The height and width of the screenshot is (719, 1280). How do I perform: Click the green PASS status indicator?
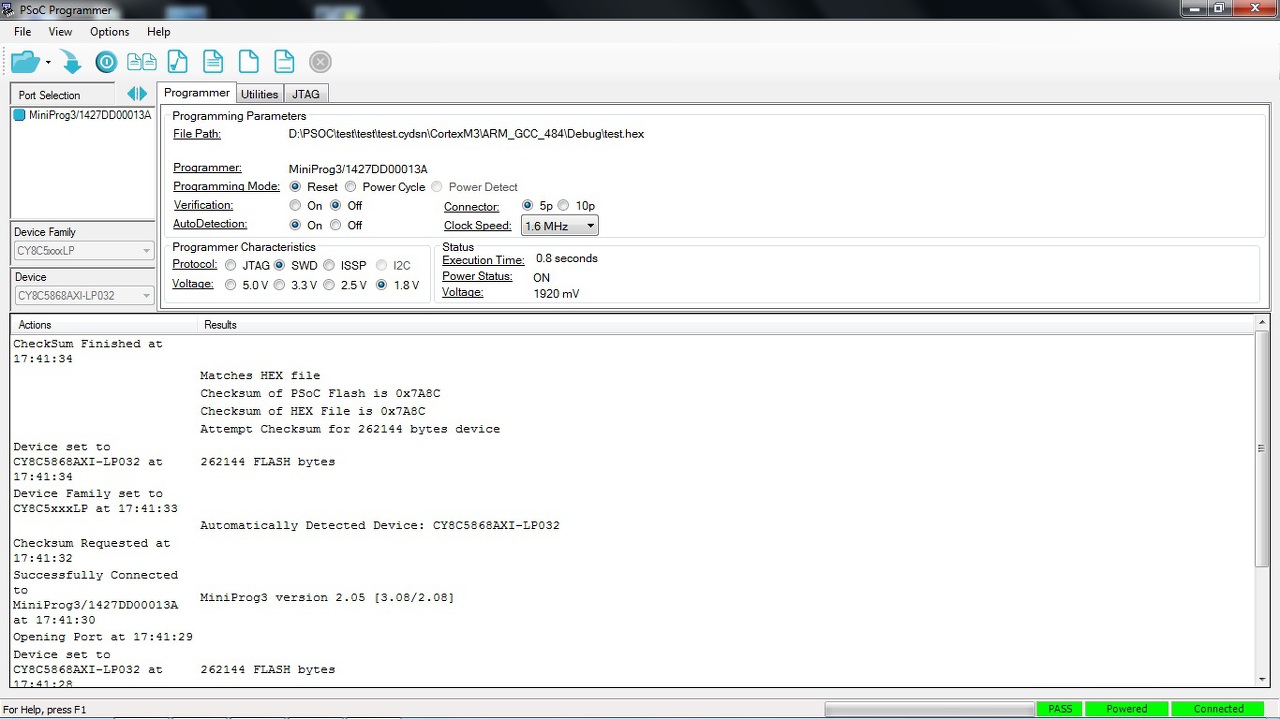[1060, 709]
